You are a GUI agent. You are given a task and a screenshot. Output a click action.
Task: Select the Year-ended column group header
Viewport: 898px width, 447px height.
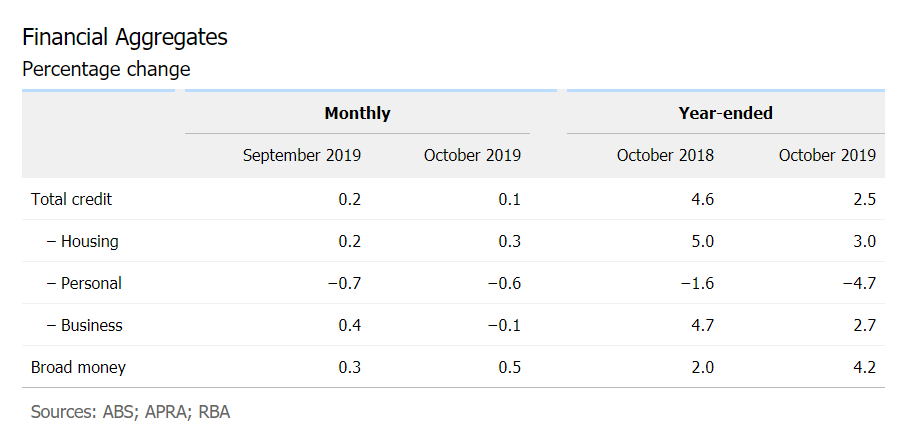pos(725,113)
